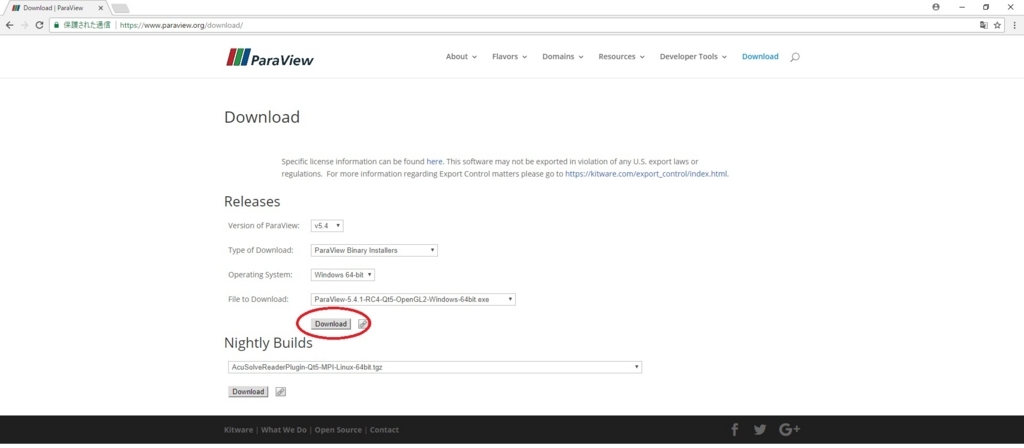This screenshot has height=448, width=1024.
Task: Go forward with the browser forward arrow
Action: (24, 25)
